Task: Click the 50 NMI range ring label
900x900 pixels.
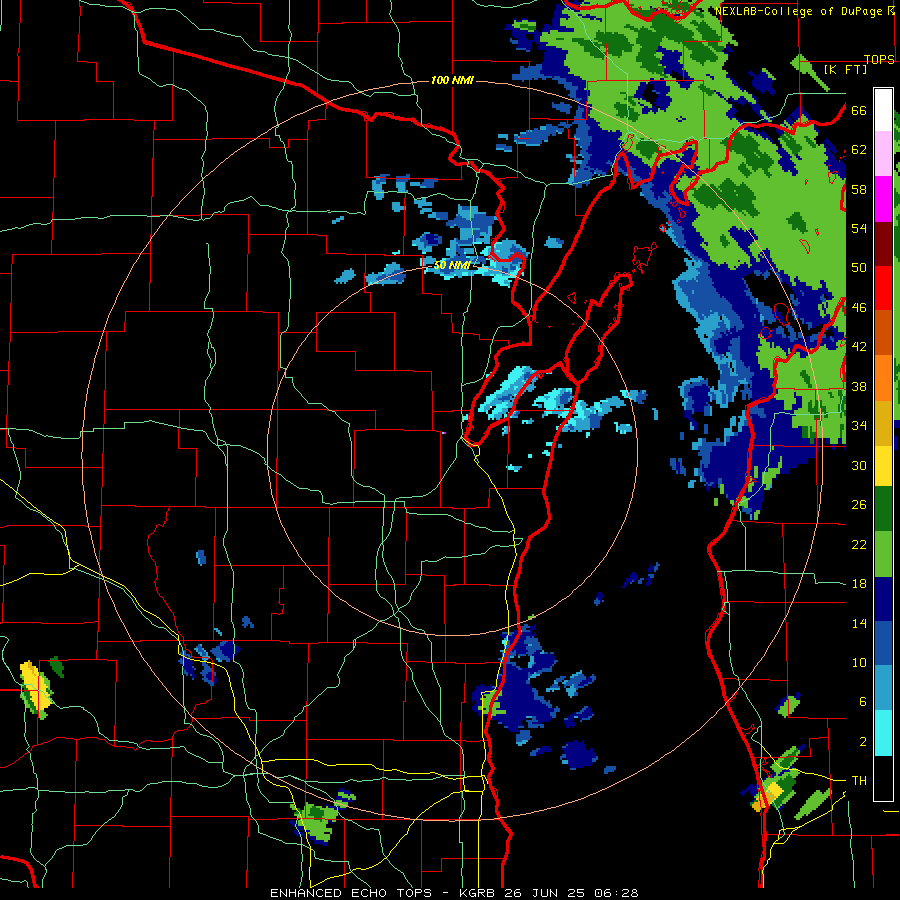Action: pyautogui.click(x=452, y=265)
